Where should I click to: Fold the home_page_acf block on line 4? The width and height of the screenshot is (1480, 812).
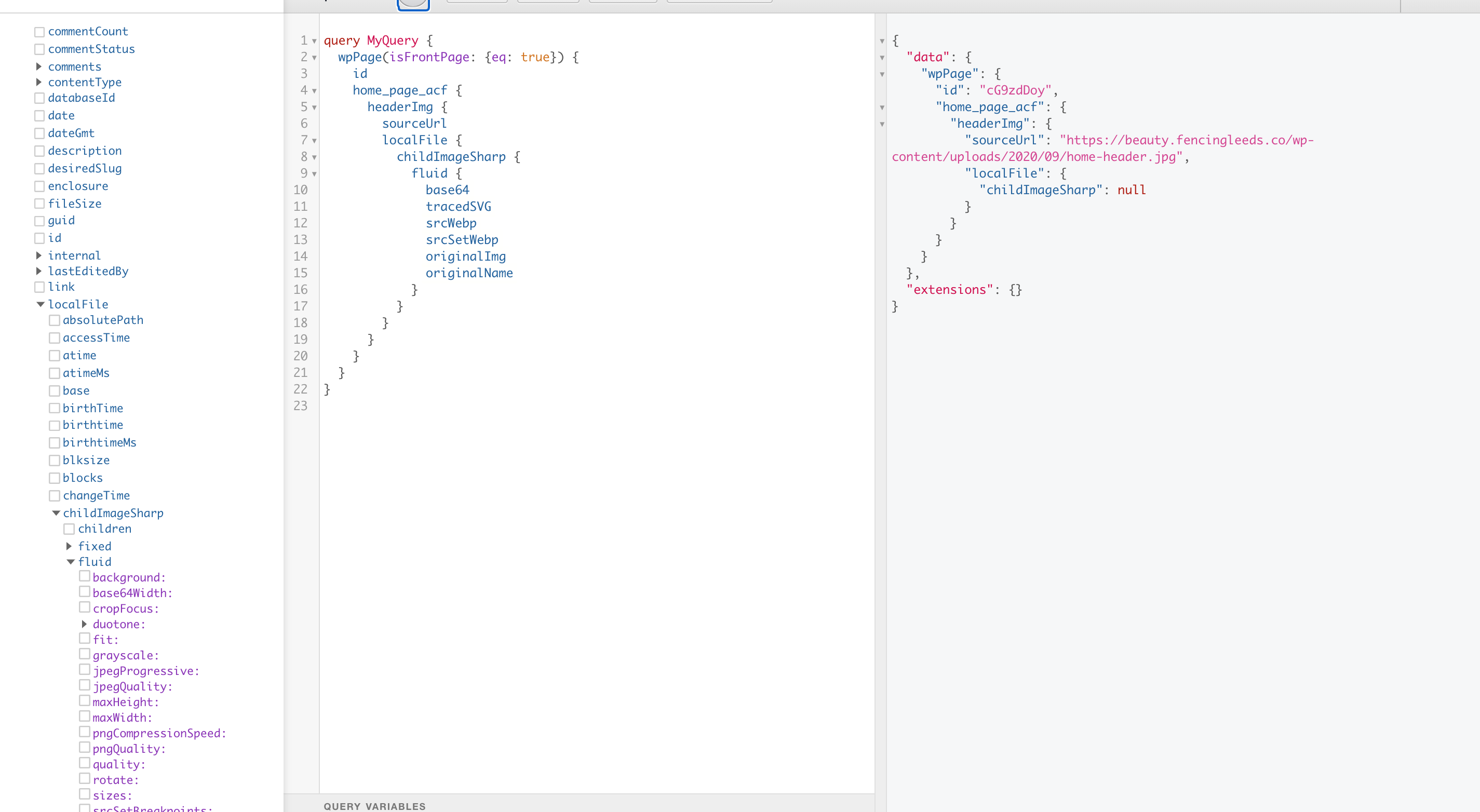point(314,91)
